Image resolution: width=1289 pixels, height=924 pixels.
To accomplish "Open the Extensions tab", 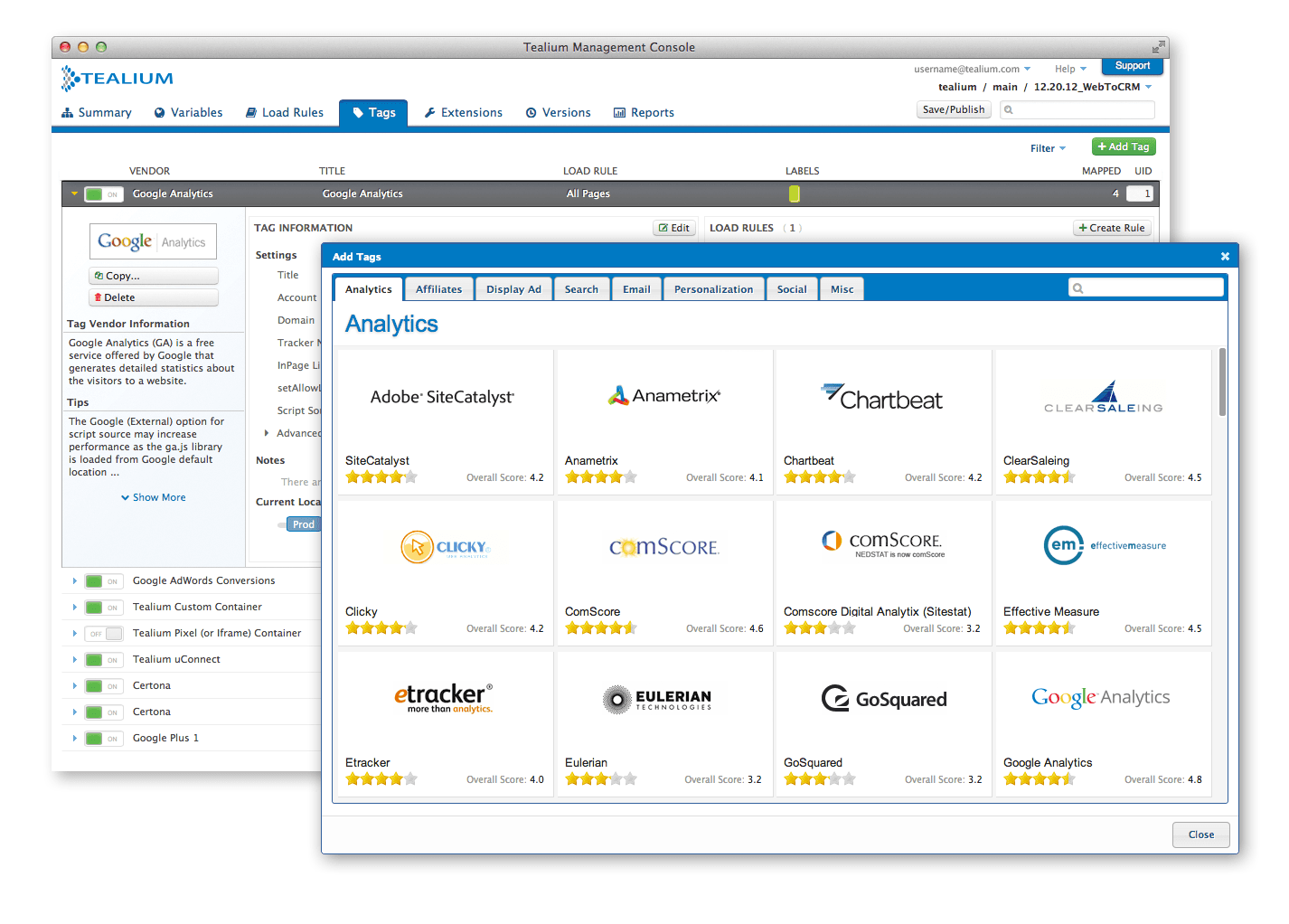I will click(464, 113).
